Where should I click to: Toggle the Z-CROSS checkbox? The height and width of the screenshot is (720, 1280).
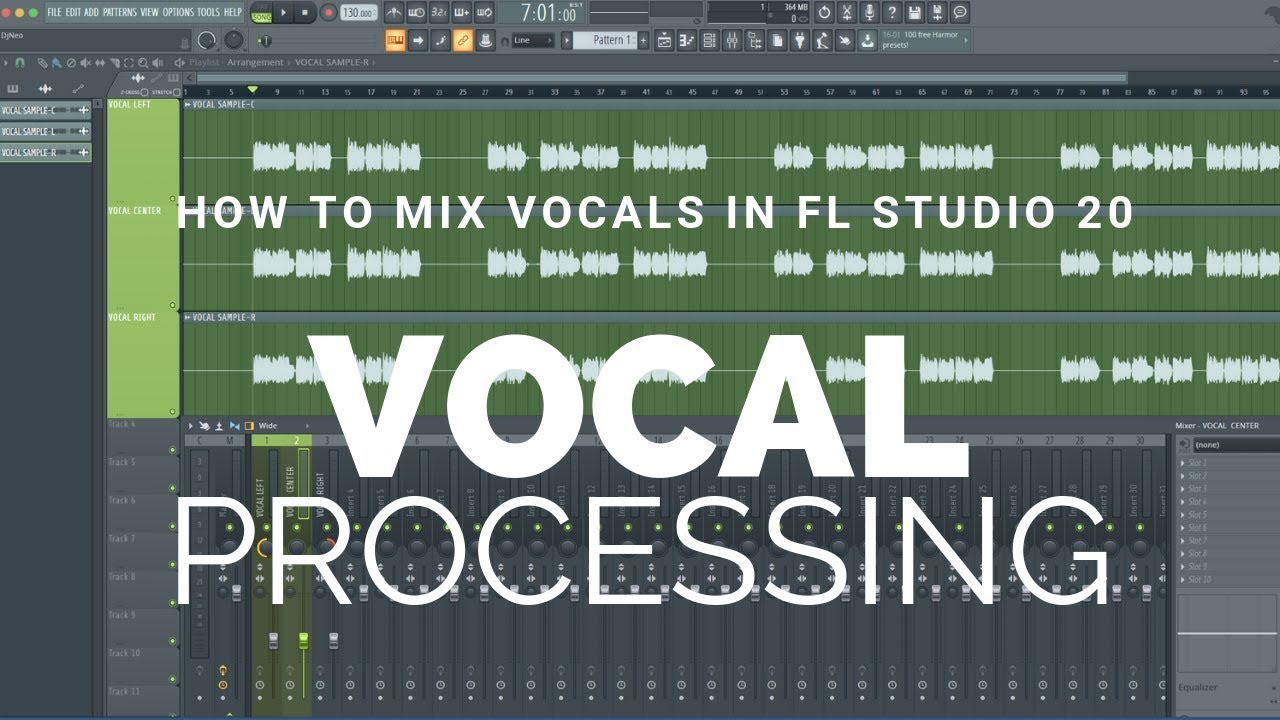[x=146, y=92]
